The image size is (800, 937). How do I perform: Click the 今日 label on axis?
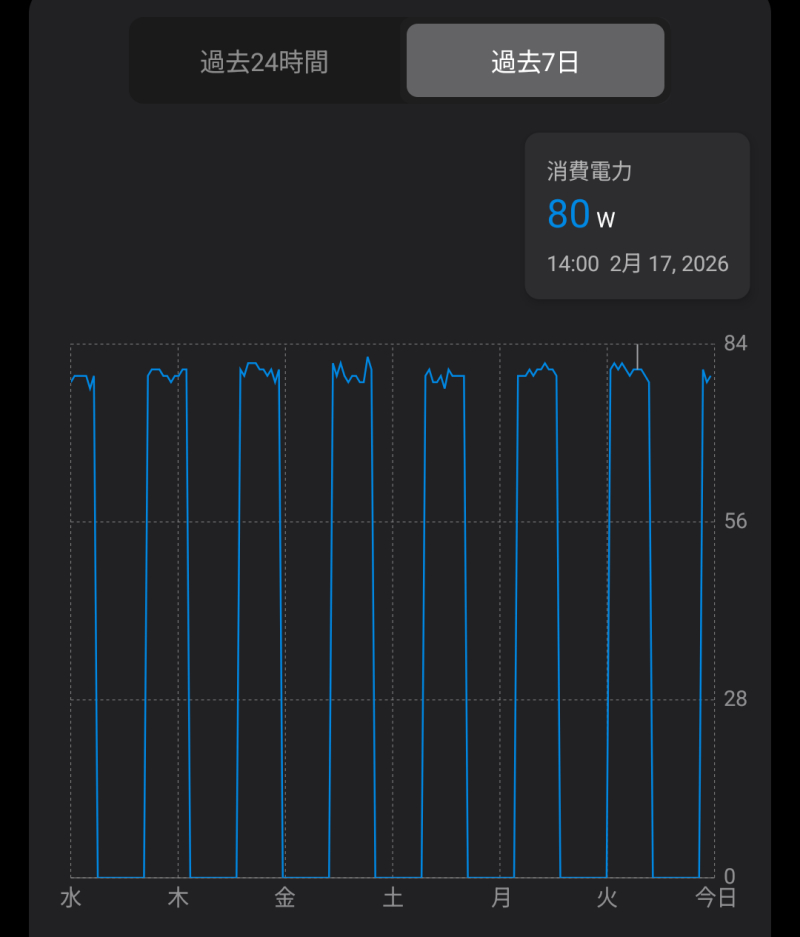click(x=716, y=897)
